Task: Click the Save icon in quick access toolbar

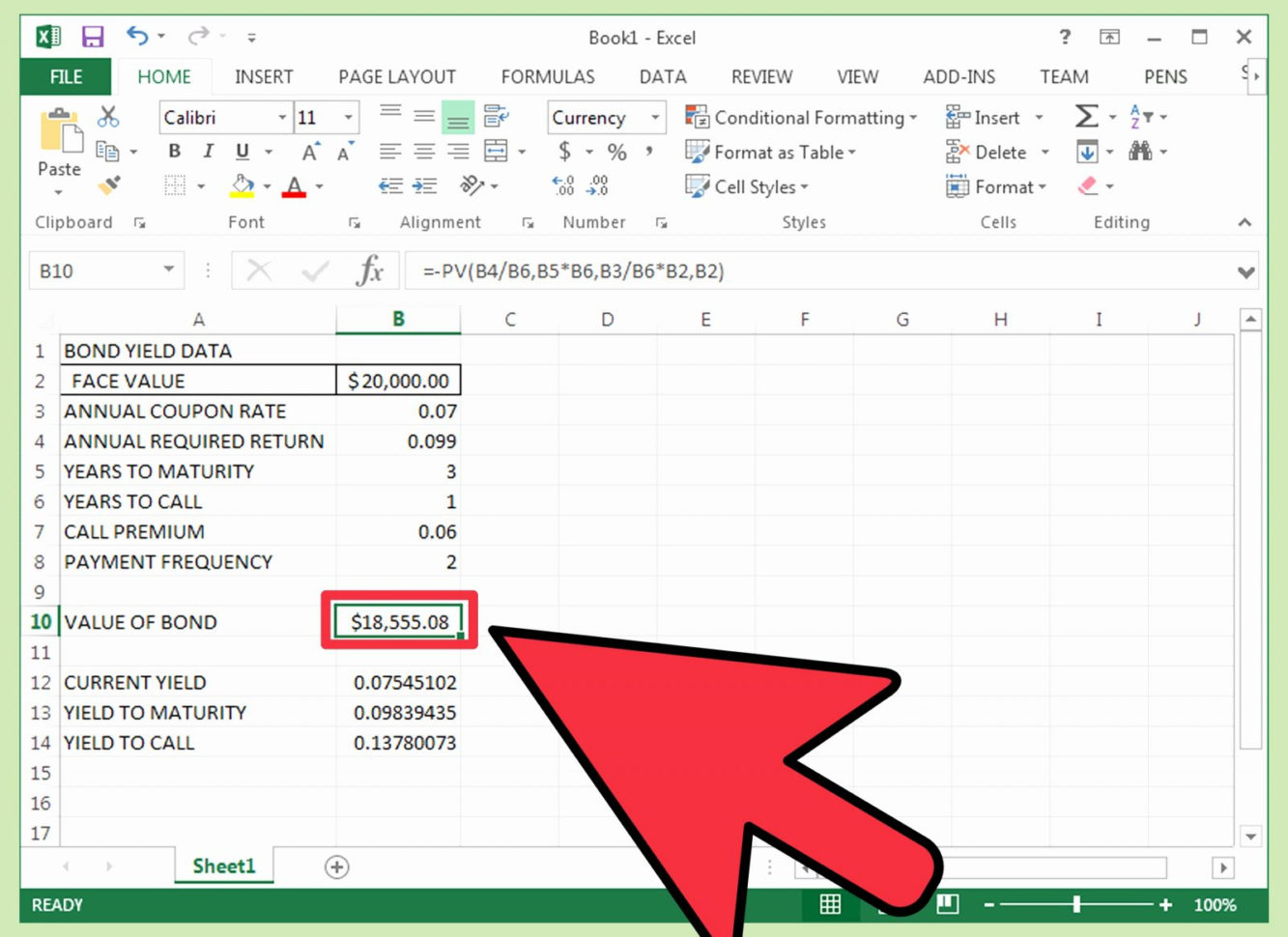Action: click(x=92, y=37)
